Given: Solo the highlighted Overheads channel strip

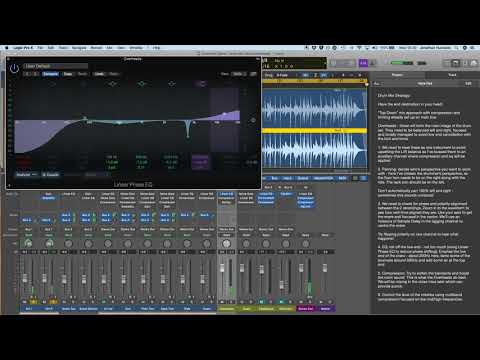Looking at the screenshot, I should (230, 302).
